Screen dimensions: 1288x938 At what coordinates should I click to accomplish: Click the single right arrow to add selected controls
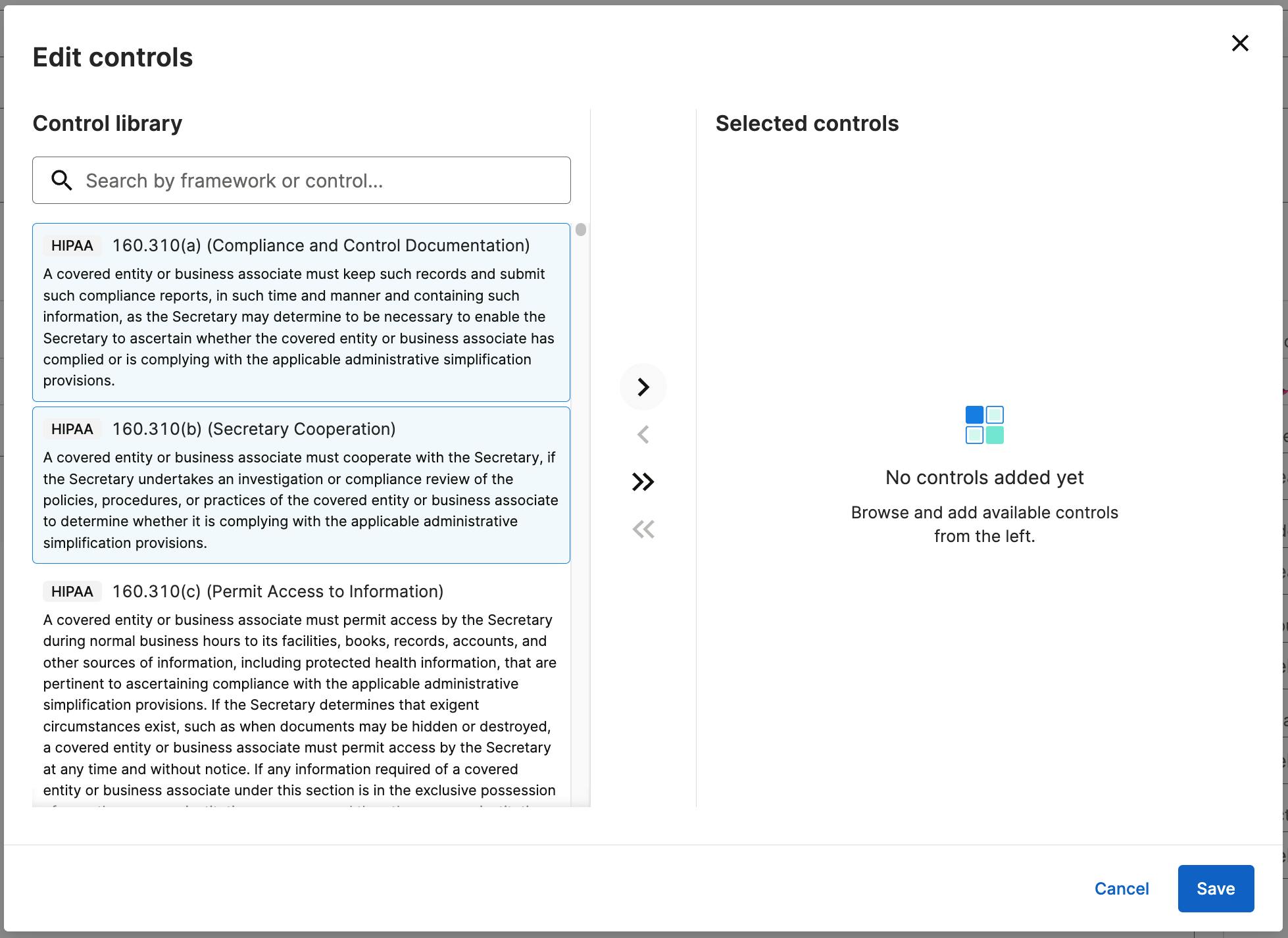[x=643, y=387]
